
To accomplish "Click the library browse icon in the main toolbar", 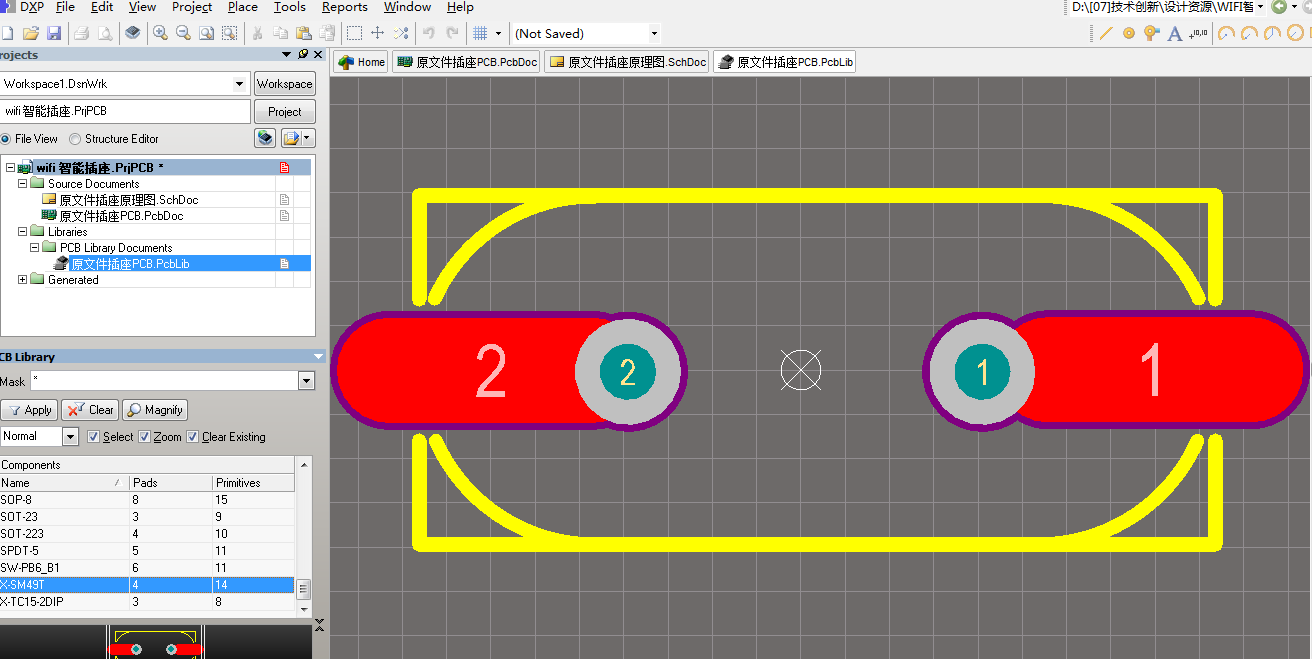I will point(133,33).
